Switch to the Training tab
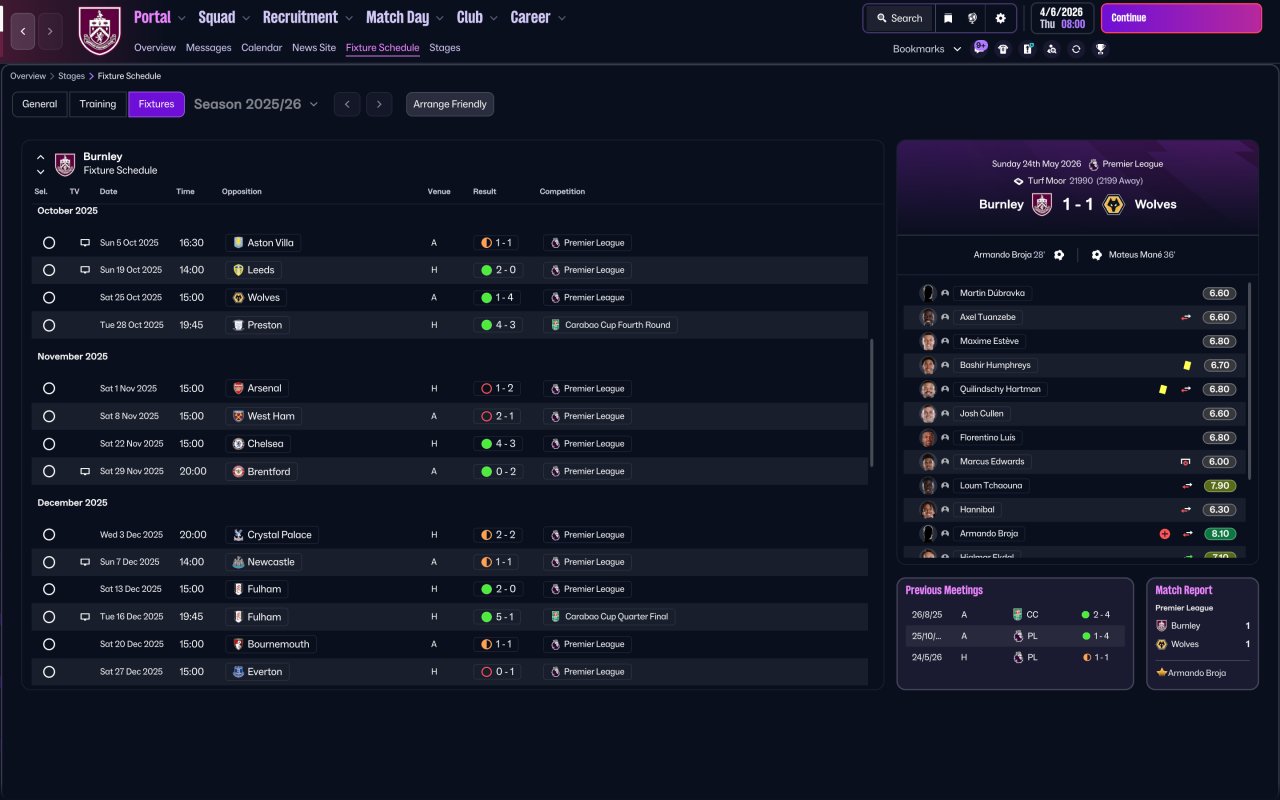This screenshot has width=1280, height=800. click(x=98, y=104)
